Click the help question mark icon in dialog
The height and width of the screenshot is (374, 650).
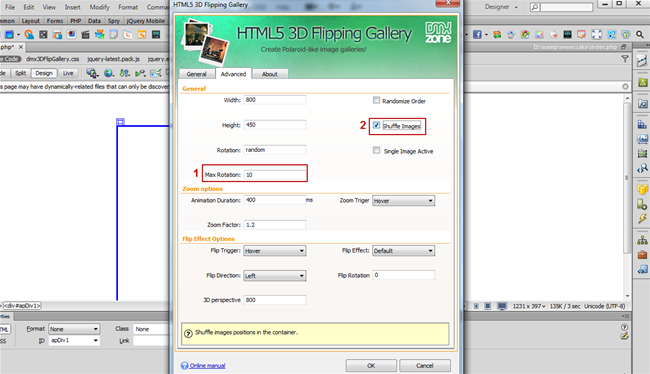pos(188,333)
